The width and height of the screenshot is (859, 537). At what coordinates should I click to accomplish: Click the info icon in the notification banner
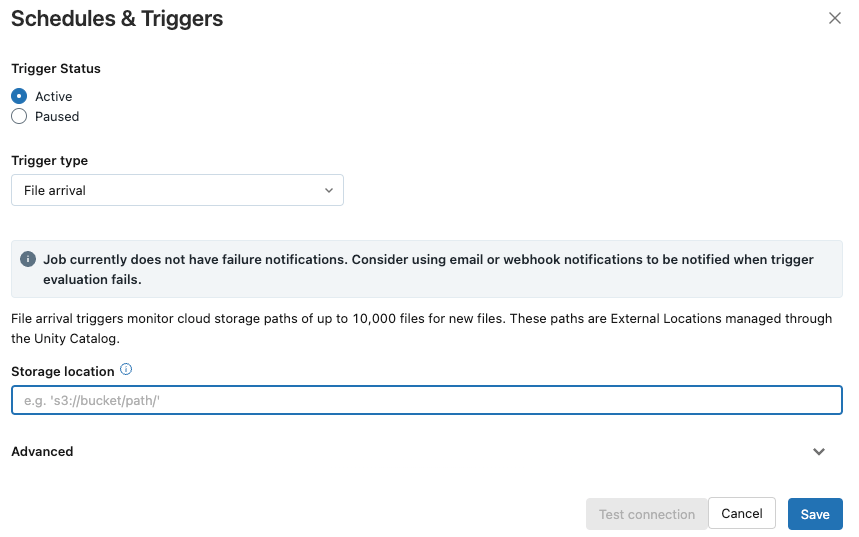click(x=28, y=259)
